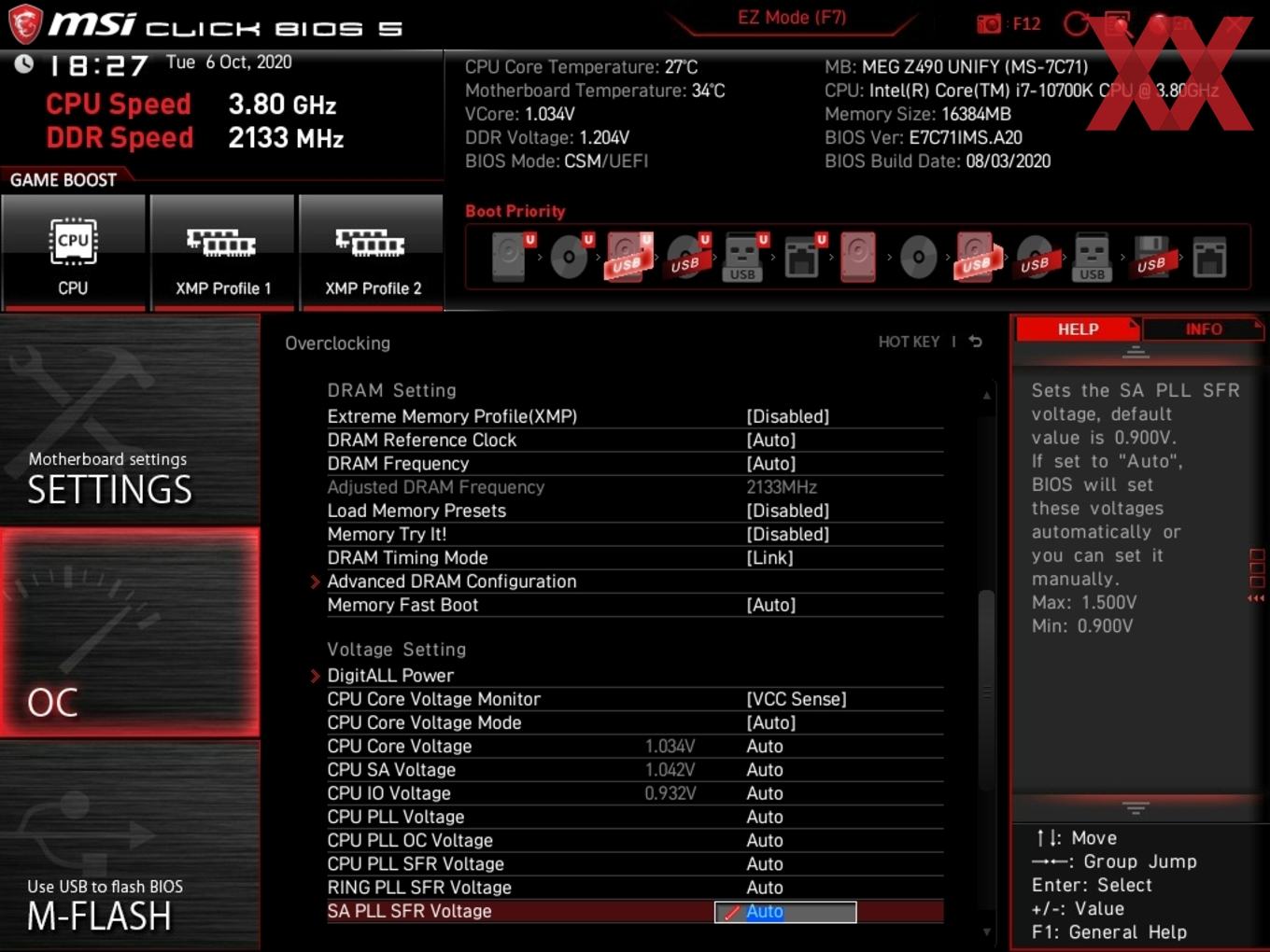Click CPU IO Voltage Auto field

pos(765,793)
